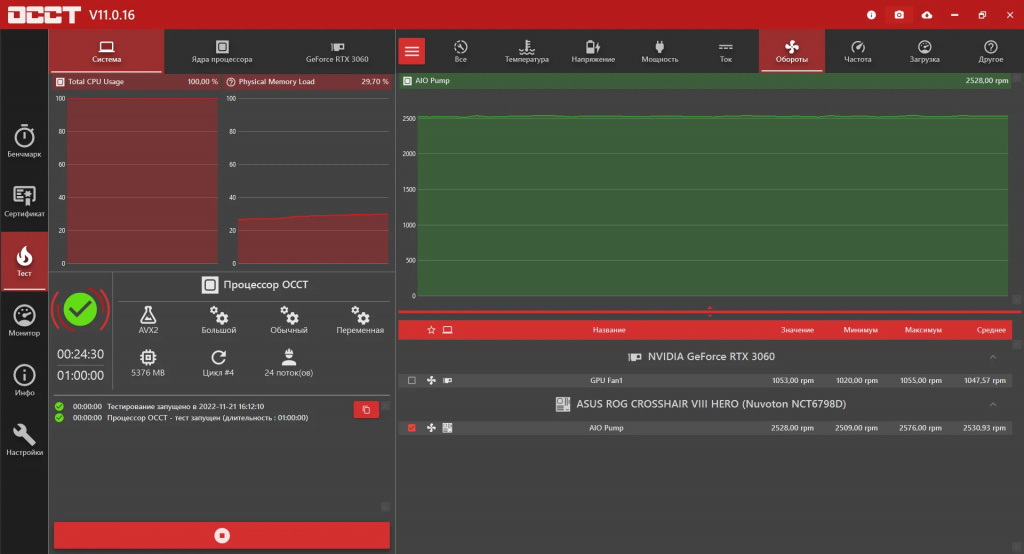
Task: Switch to the Ядра процессора tab
Action: click(222, 51)
